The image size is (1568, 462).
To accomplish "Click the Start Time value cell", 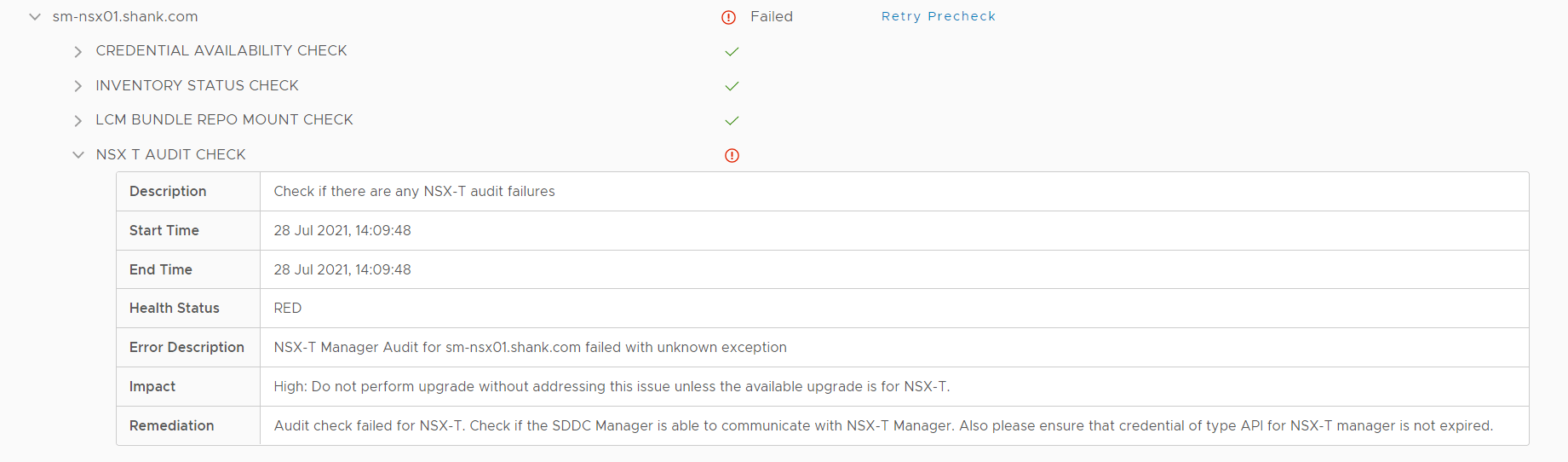I will (894, 231).
